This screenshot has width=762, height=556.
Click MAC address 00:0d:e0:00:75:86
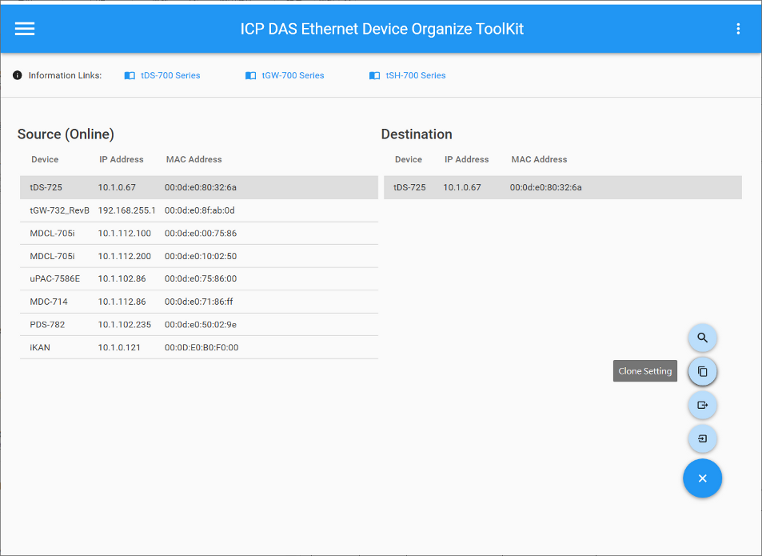(x=201, y=233)
